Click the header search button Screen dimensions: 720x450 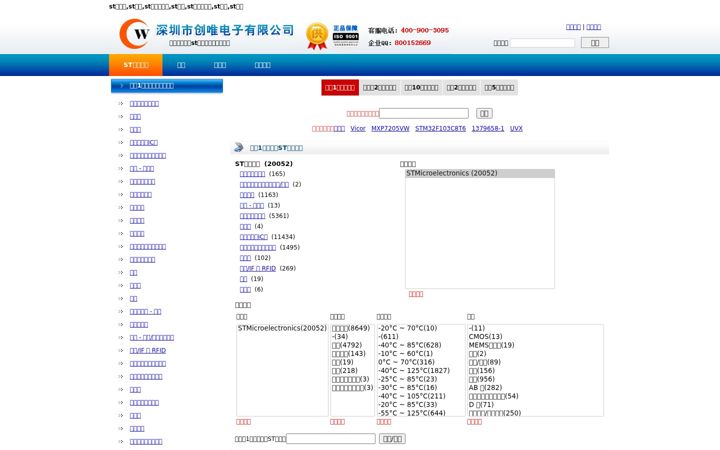(595, 43)
